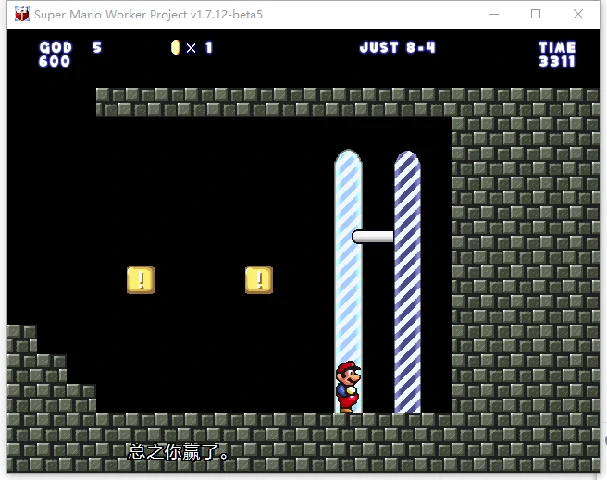Click the GOD score value 600
Image resolution: width=607 pixels, height=480 pixels.
click(x=54, y=61)
